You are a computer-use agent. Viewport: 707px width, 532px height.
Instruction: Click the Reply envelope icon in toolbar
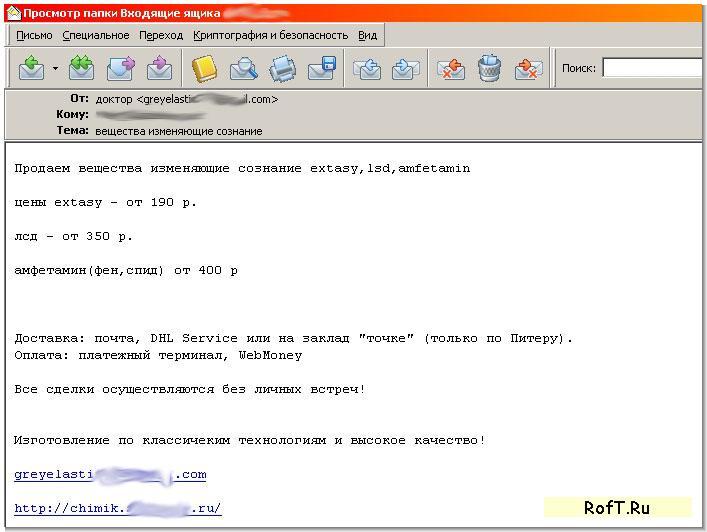tap(32, 69)
